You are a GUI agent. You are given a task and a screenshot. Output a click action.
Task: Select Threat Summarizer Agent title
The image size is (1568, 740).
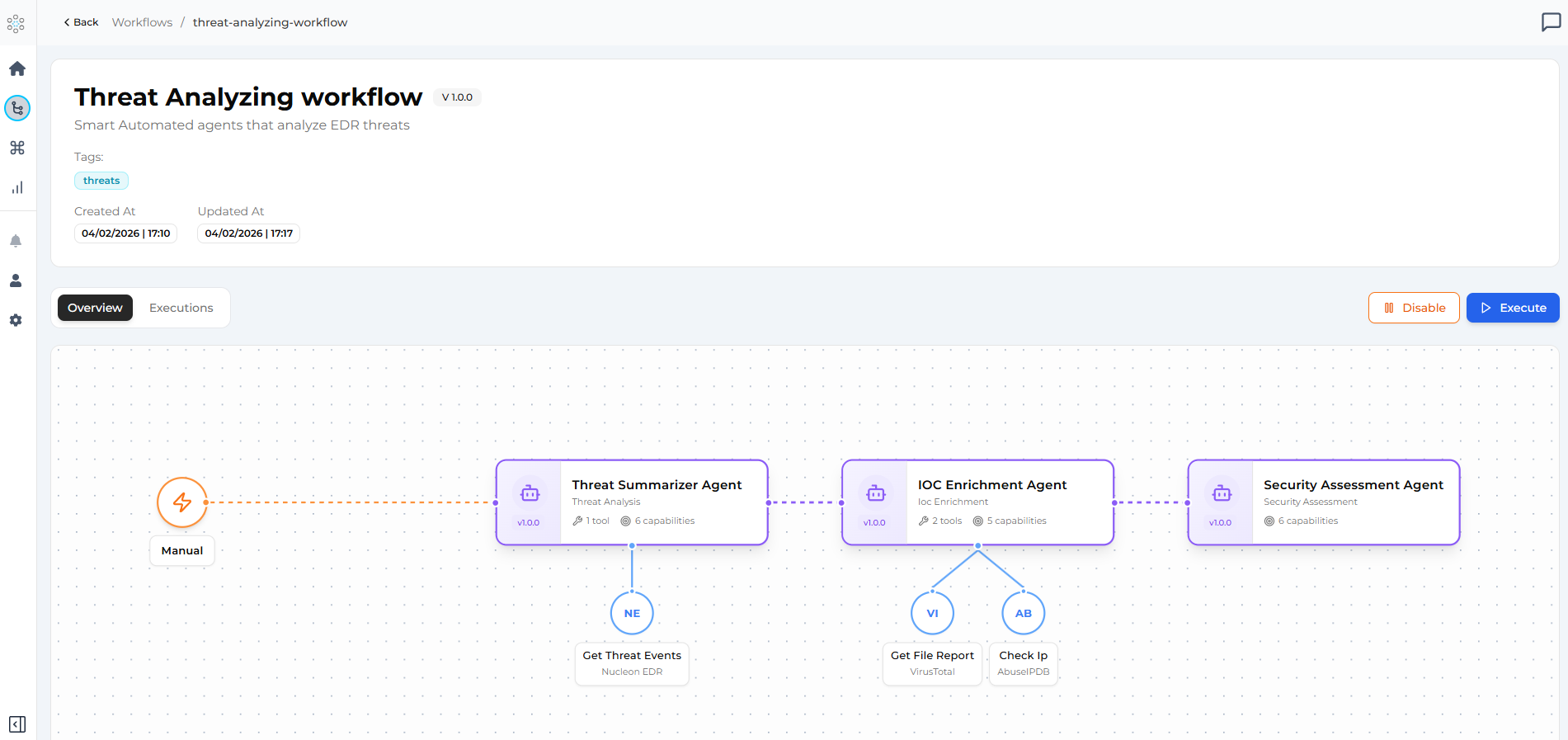[657, 485]
